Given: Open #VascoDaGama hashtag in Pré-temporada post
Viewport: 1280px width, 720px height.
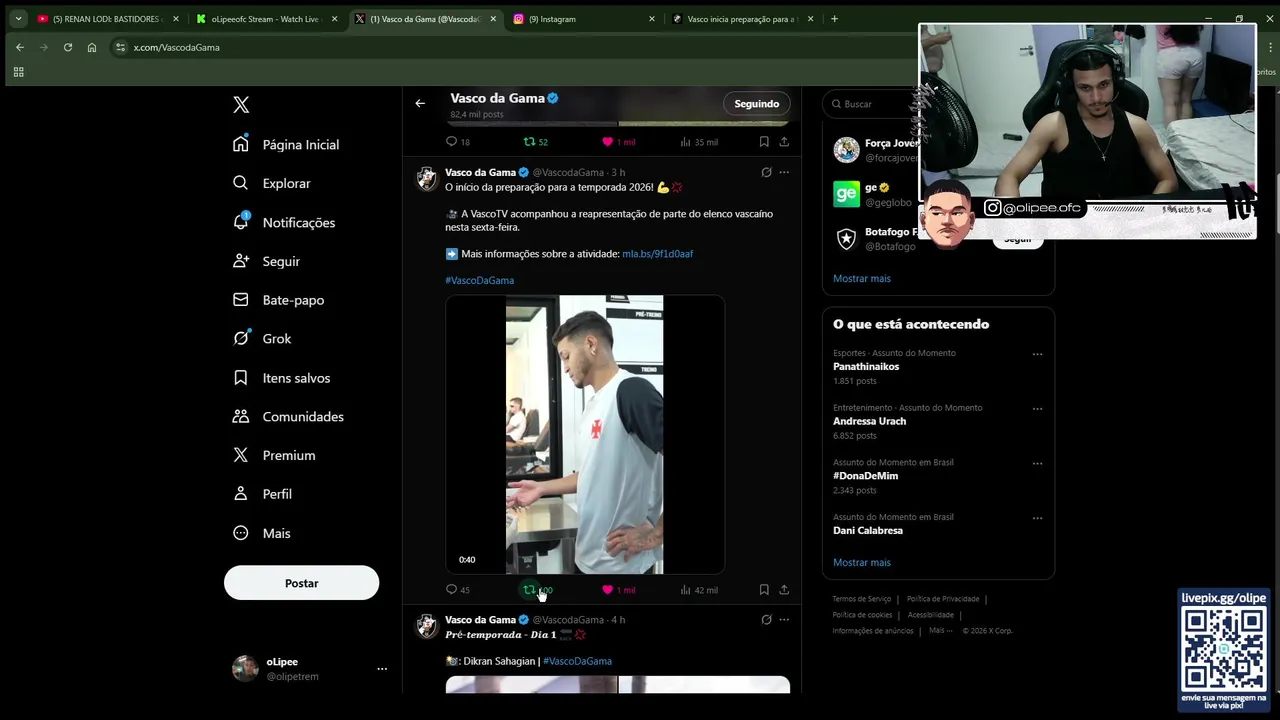Looking at the screenshot, I should point(577,661).
